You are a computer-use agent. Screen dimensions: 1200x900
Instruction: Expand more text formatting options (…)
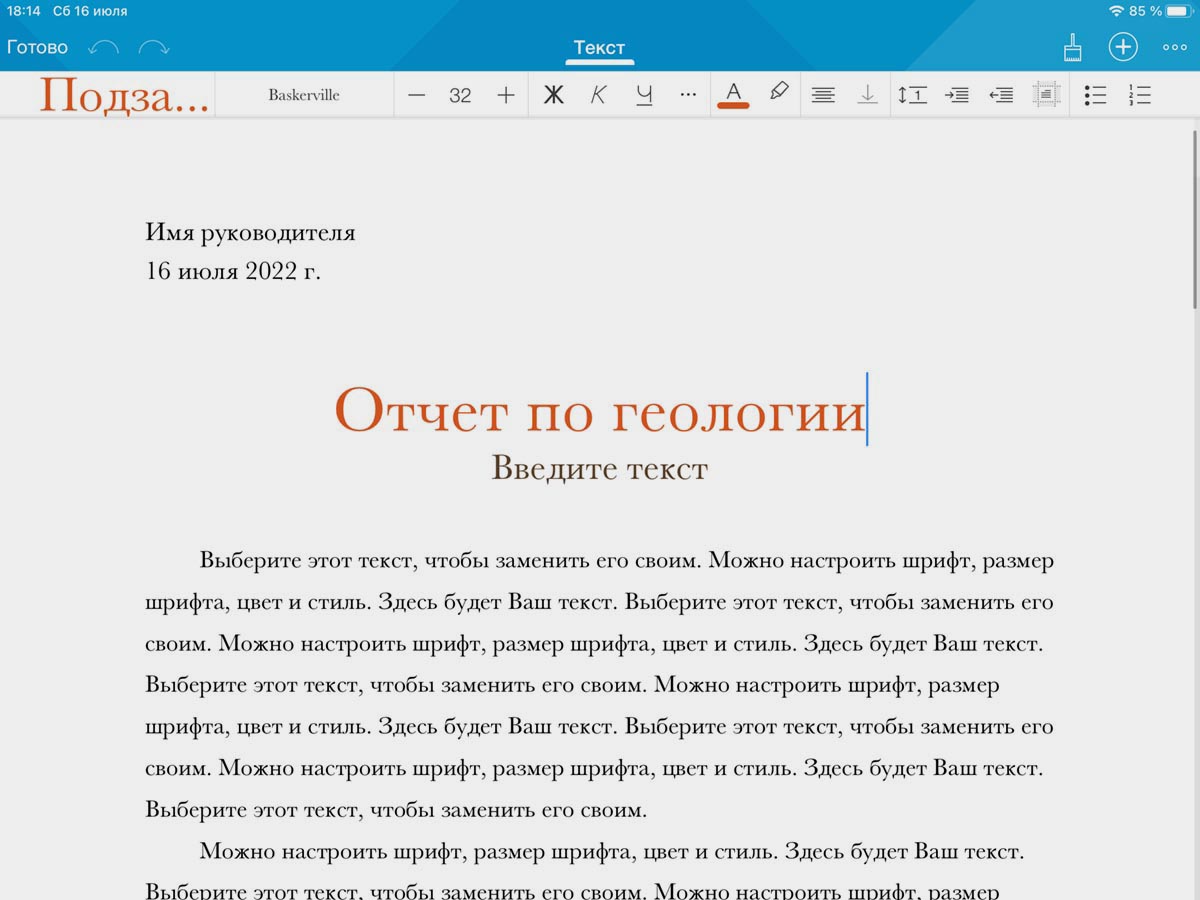pyautogui.click(x=688, y=95)
